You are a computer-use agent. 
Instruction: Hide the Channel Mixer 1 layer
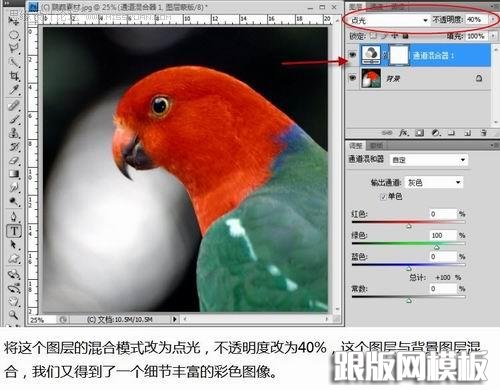pos(352,55)
